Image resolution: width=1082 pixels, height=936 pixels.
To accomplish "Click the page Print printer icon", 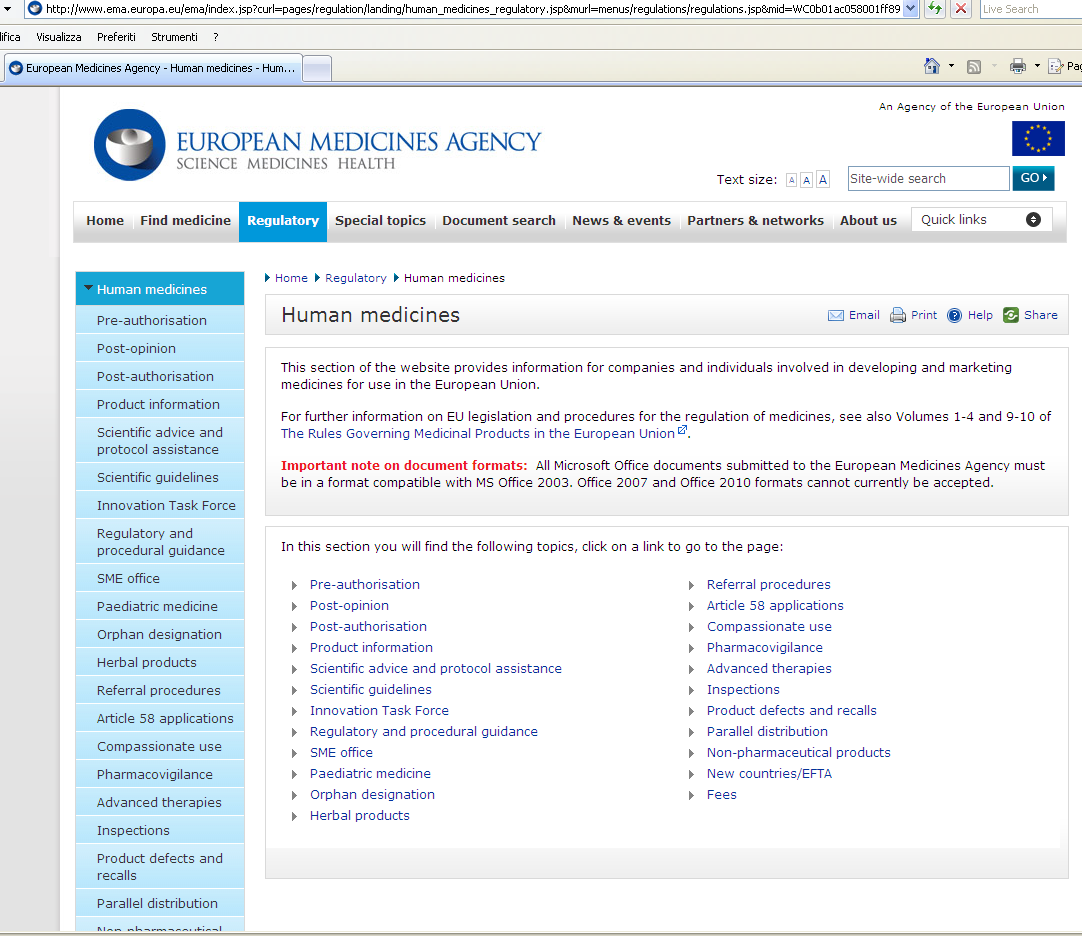I will 898,315.
